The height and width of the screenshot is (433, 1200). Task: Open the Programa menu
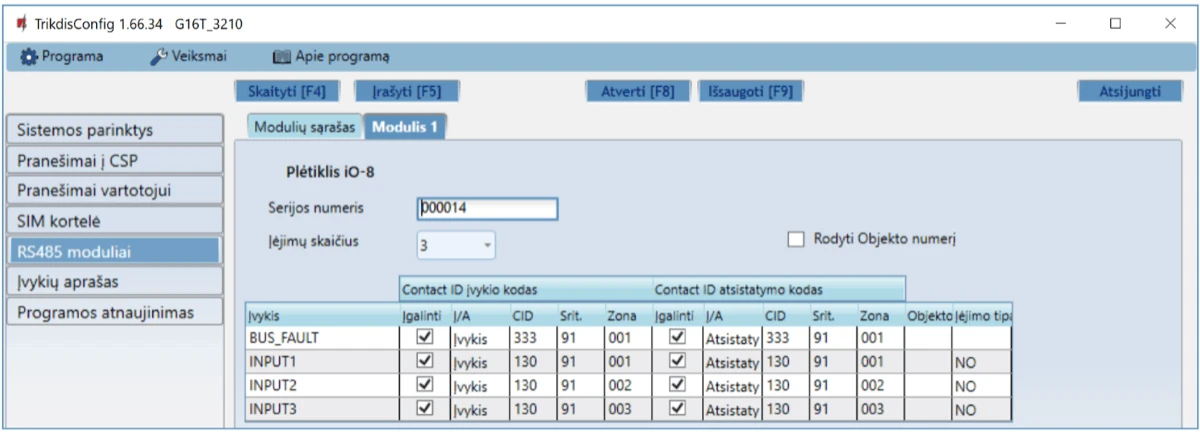click(62, 56)
